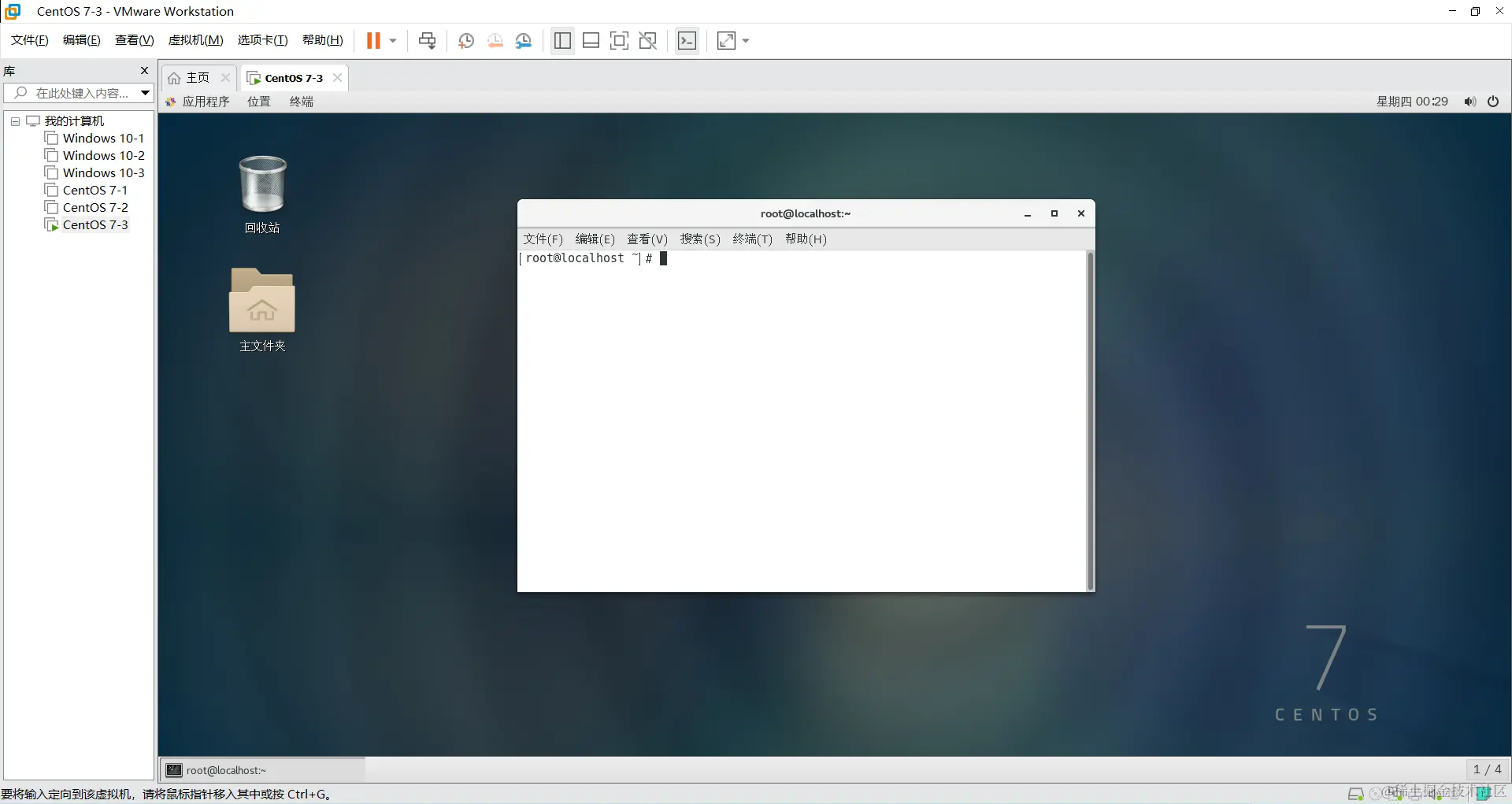
Task: Collapse the 我的计算机 tree node
Action: pyautogui.click(x=15, y=121)
